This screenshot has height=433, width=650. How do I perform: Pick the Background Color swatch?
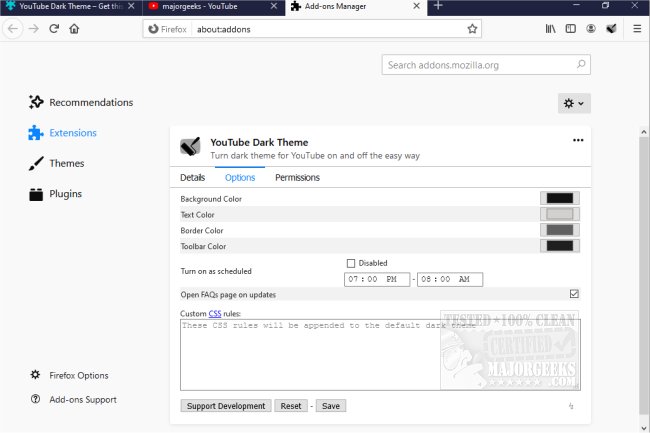560,198
